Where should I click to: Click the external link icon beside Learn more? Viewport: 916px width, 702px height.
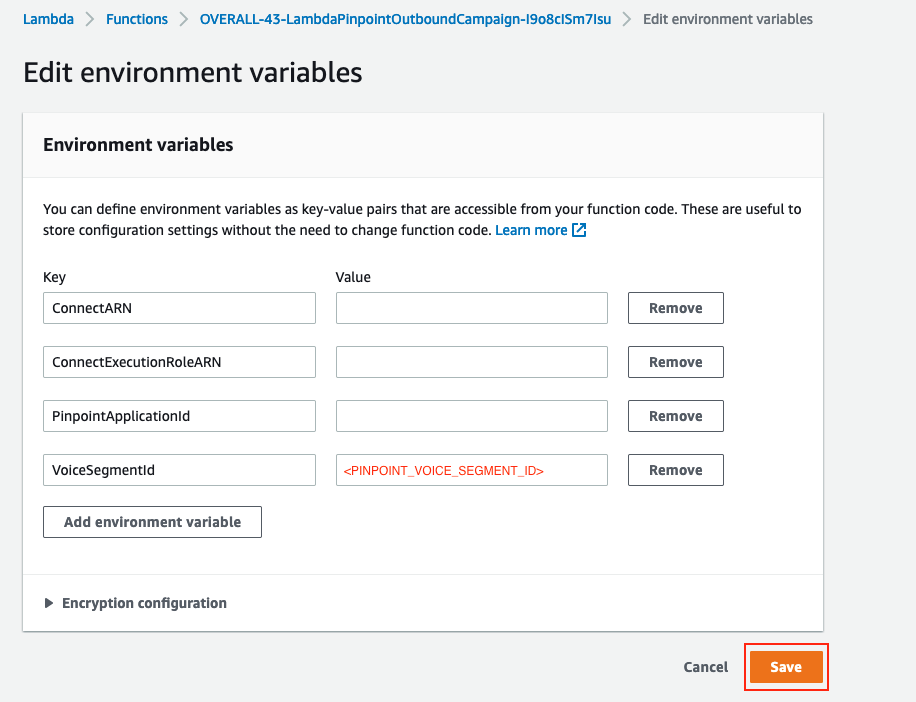[x=578, y=230]
